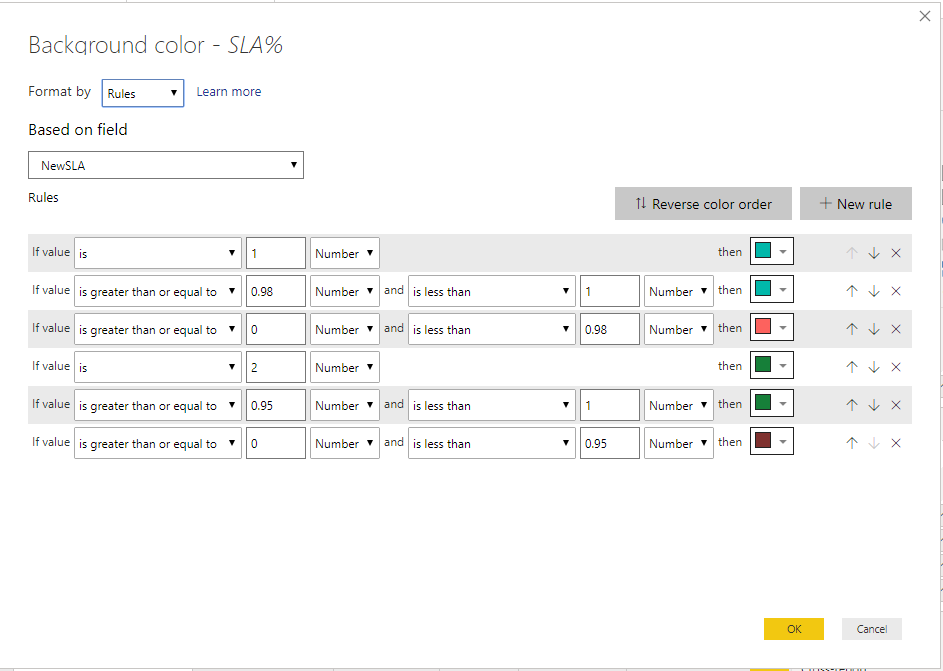
Task: Open the dark red swatch of 0 to 0.95 rule
Action: point(772,441)
